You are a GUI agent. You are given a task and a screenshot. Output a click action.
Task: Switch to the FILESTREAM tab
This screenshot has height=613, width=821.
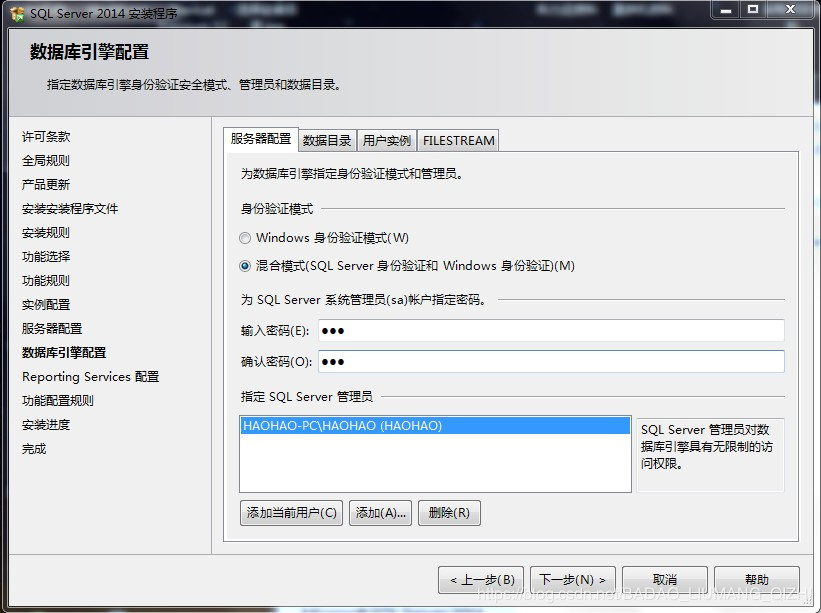(458, 141)
